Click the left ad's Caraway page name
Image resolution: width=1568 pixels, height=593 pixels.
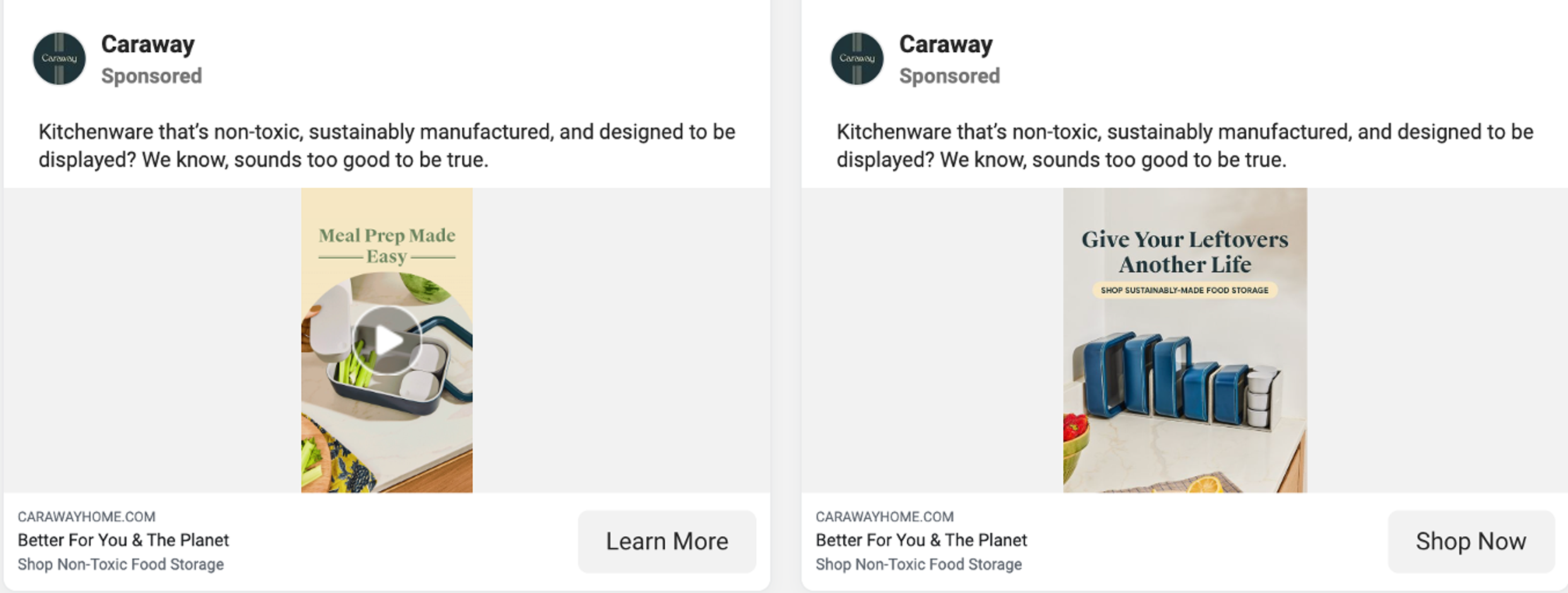click(147, 43)
